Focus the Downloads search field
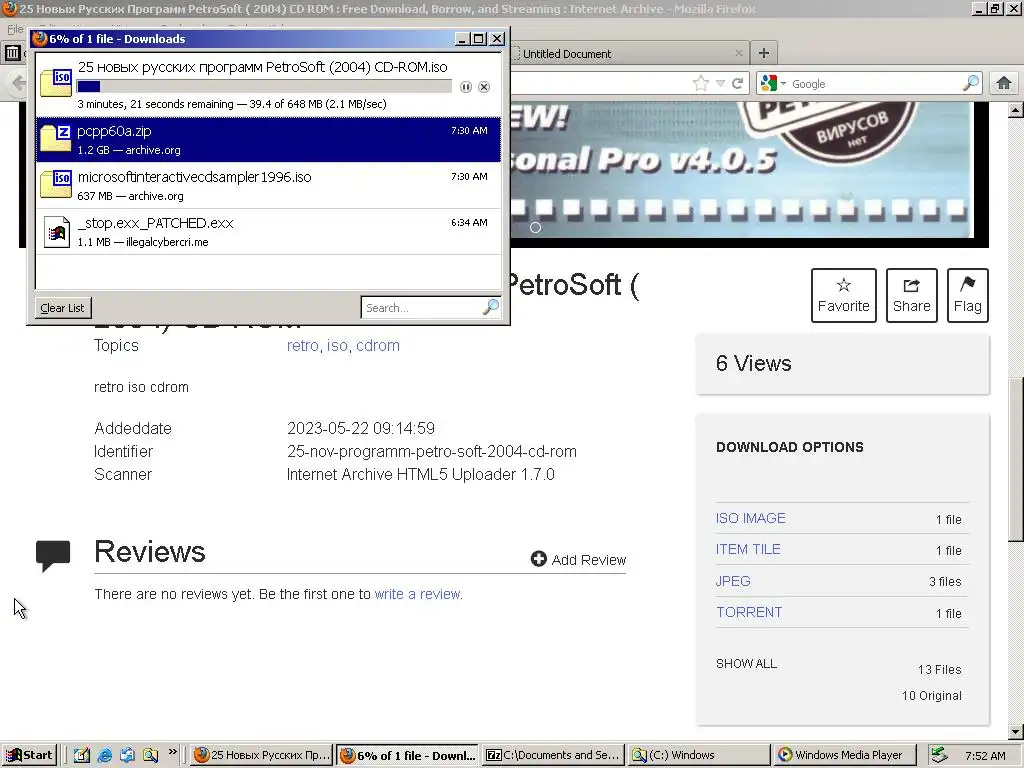The height and width of the screenshot is (768, 1024). point(422,308)
